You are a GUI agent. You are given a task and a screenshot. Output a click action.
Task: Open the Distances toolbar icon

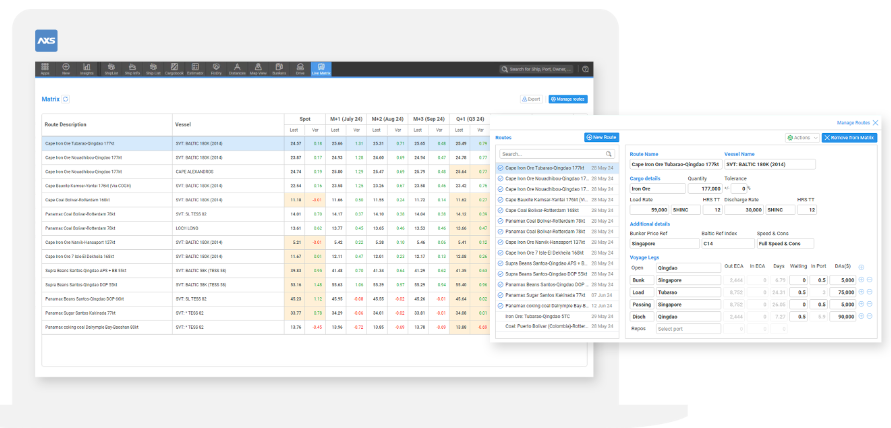[x=238, y=69]
